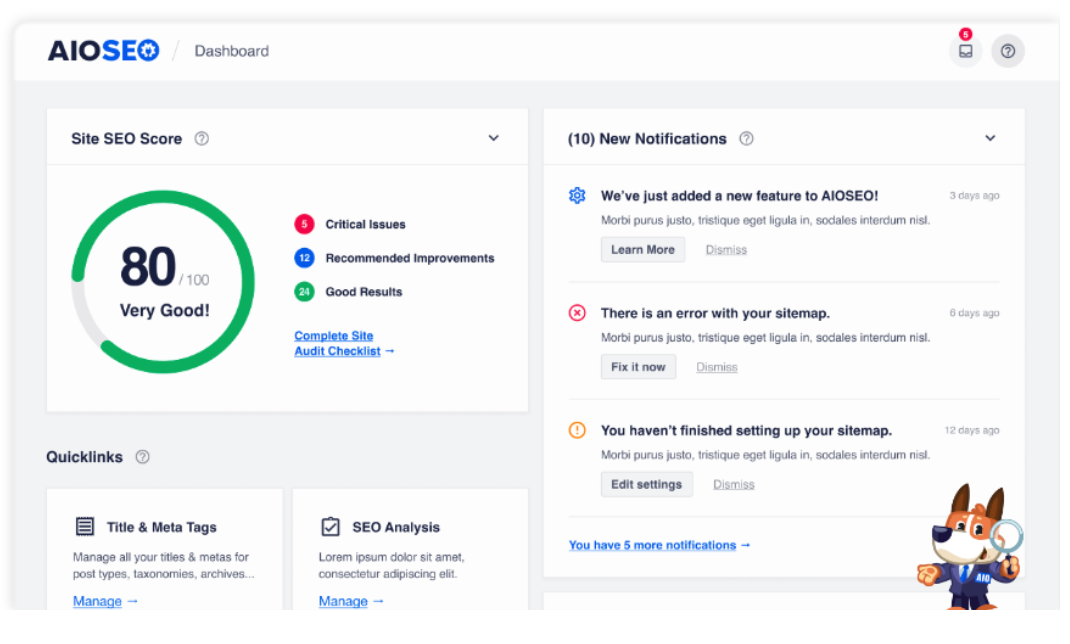1070x644 pixels.
Task: Click the Quicklinks heading
Action: click(x=85, y=457)
